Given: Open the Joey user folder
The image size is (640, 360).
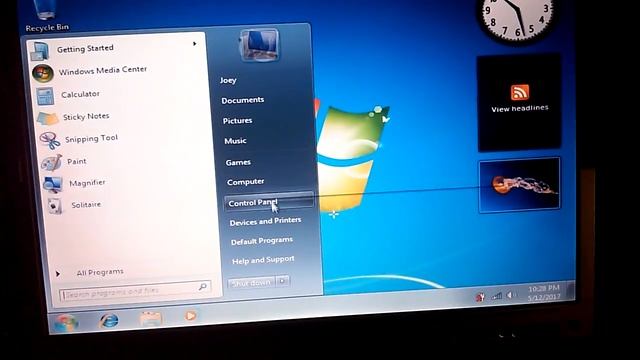Looking at the screenshot, I should tap(228, 80).
